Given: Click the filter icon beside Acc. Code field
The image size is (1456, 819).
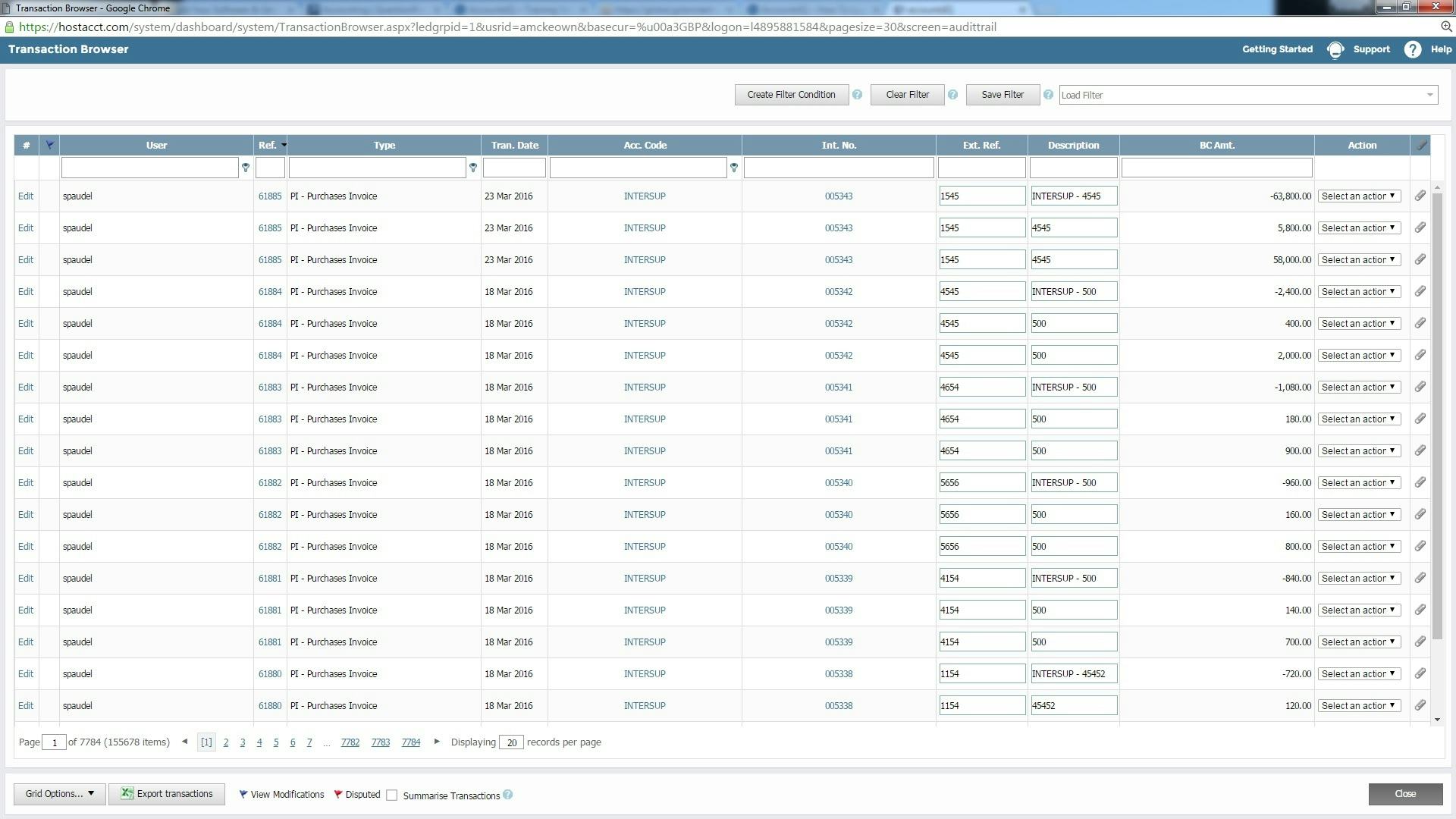Looking at the screenshot, I should [x=734, y=168].
